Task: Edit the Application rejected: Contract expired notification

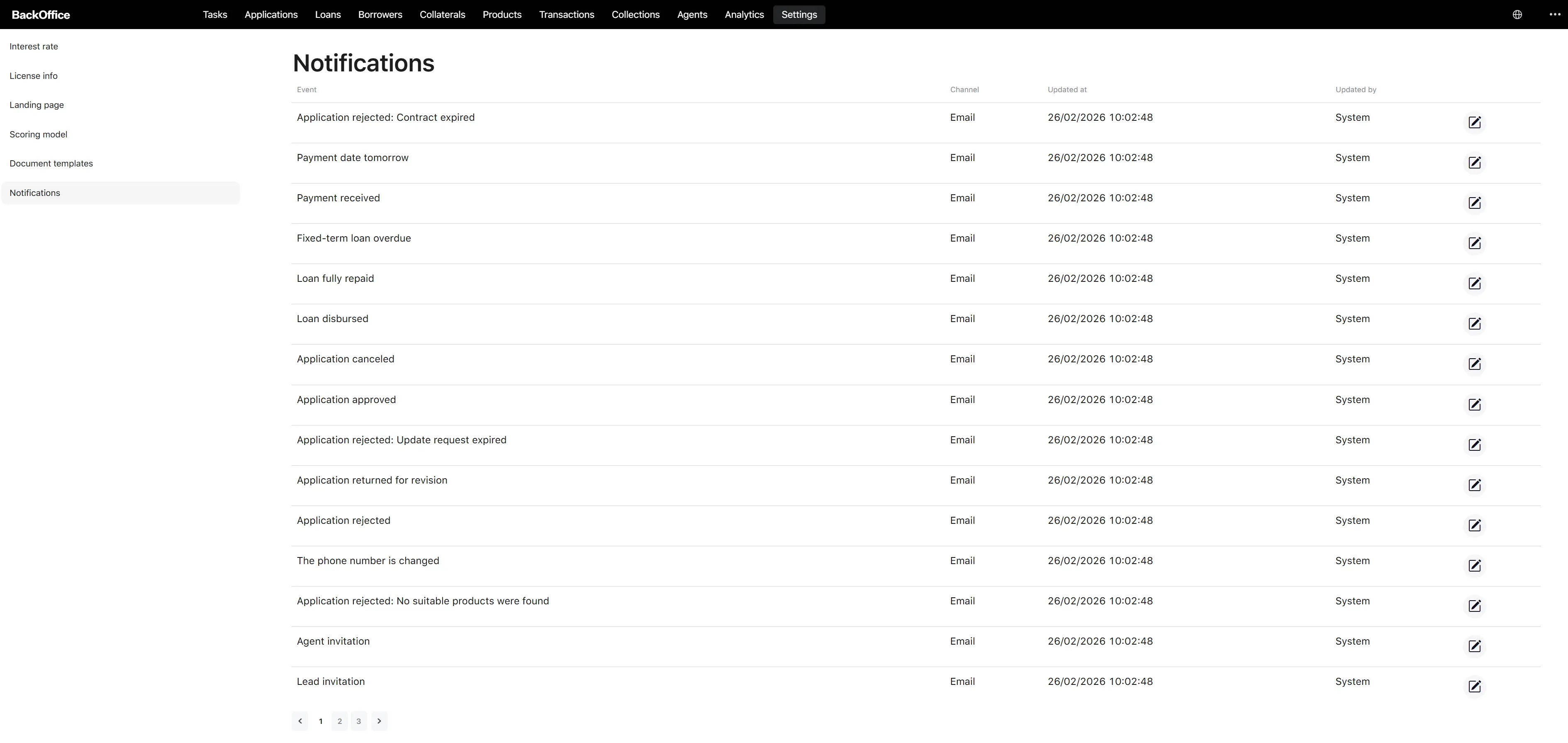Action: pyautogui.click(x=1474, y=122)
